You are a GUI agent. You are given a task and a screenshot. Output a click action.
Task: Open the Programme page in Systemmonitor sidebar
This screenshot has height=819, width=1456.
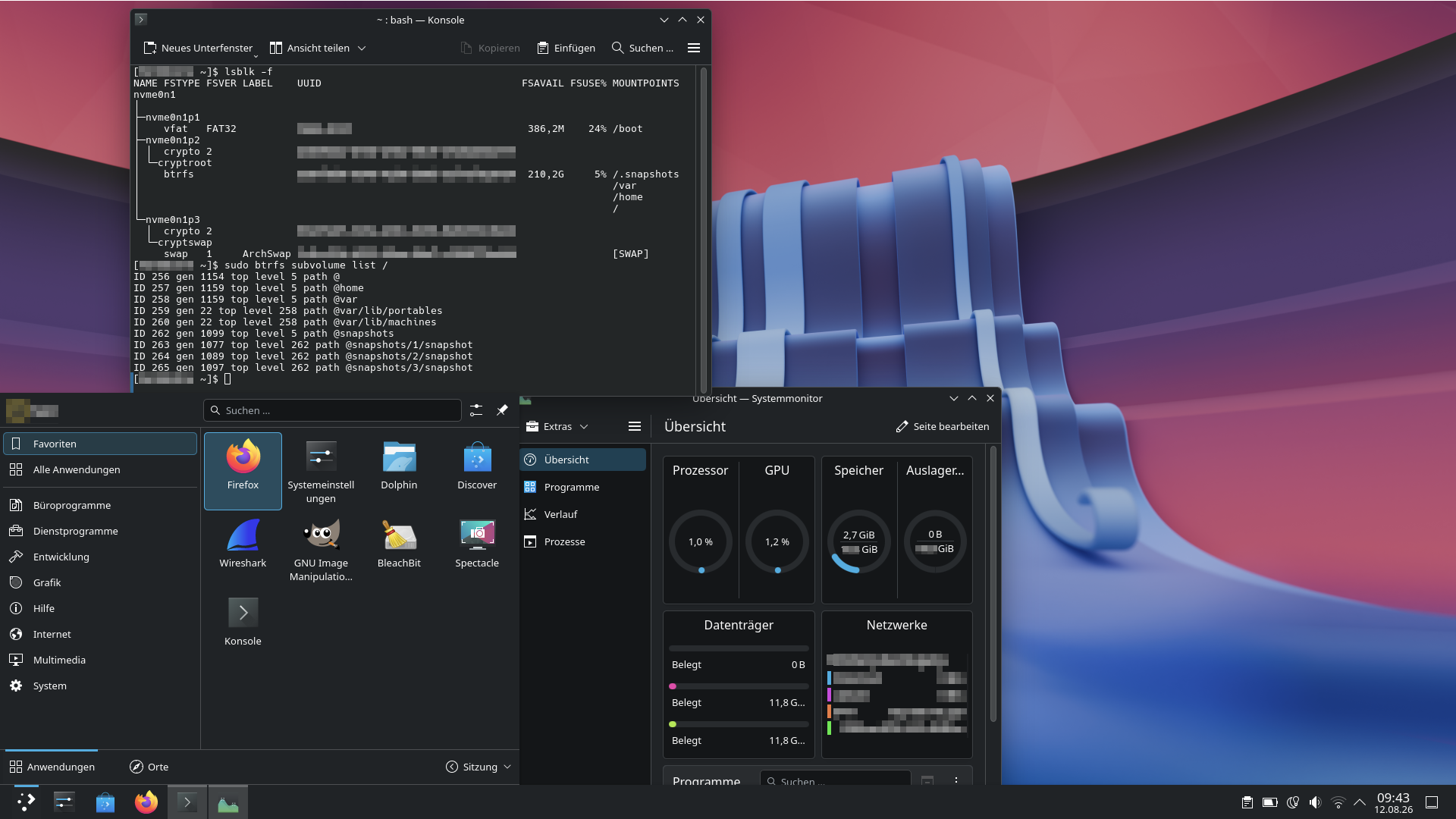583,487
